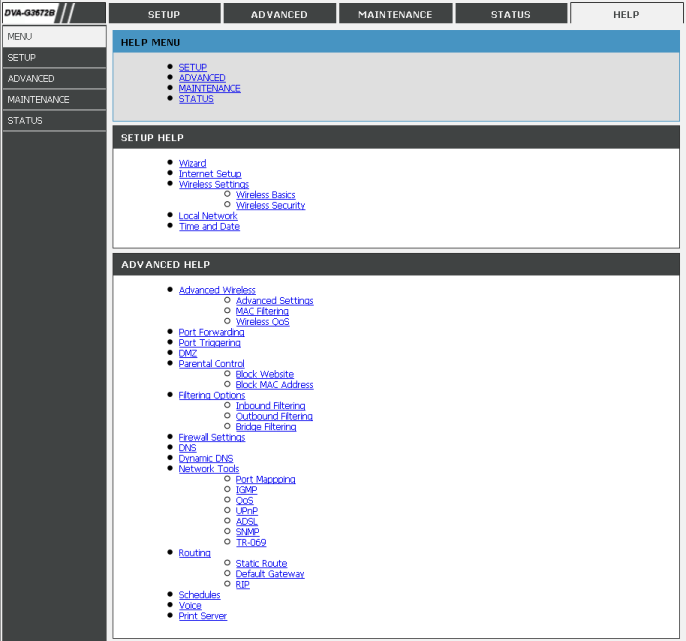Open the Print Server help link

(203, 616)
